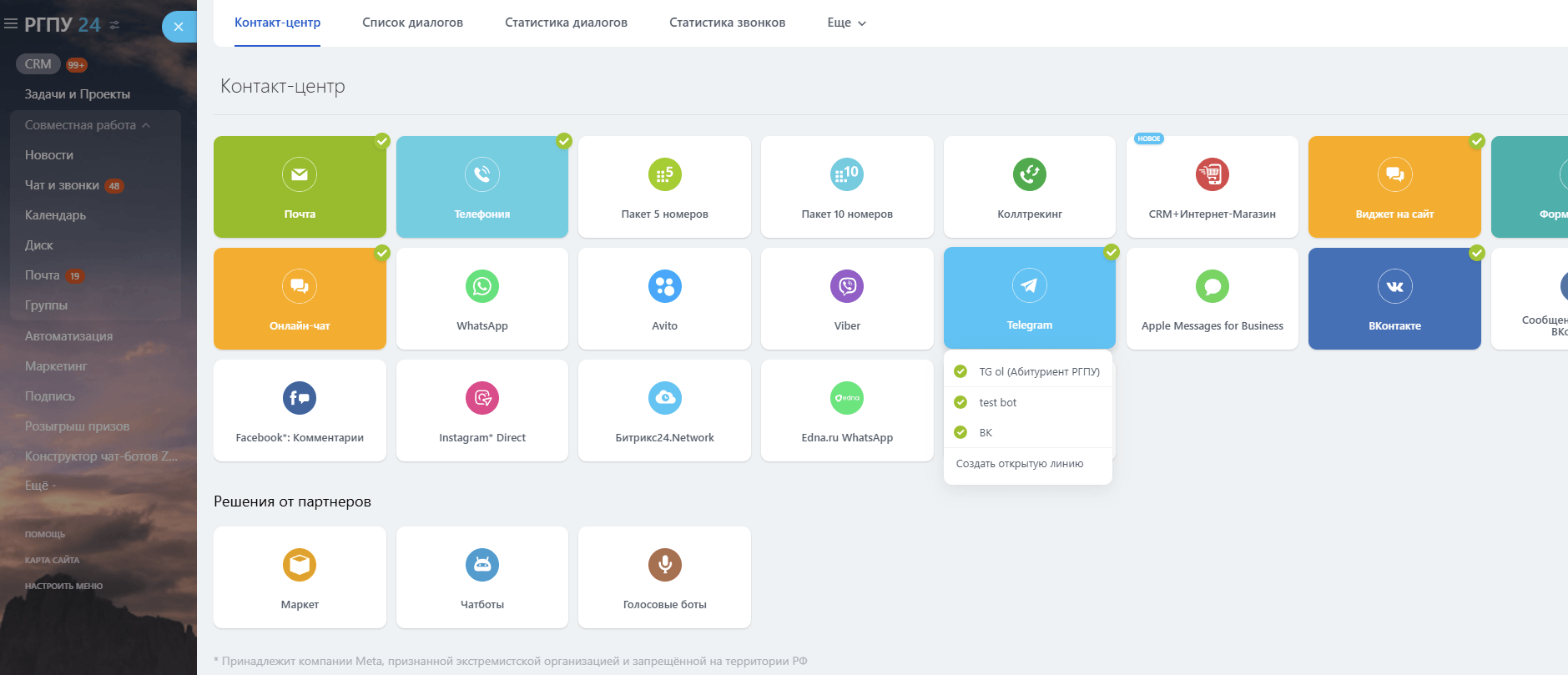Open the Статистика звонков tab
The width and height of the screenshot is (1568, 675).
pos(728,23)
